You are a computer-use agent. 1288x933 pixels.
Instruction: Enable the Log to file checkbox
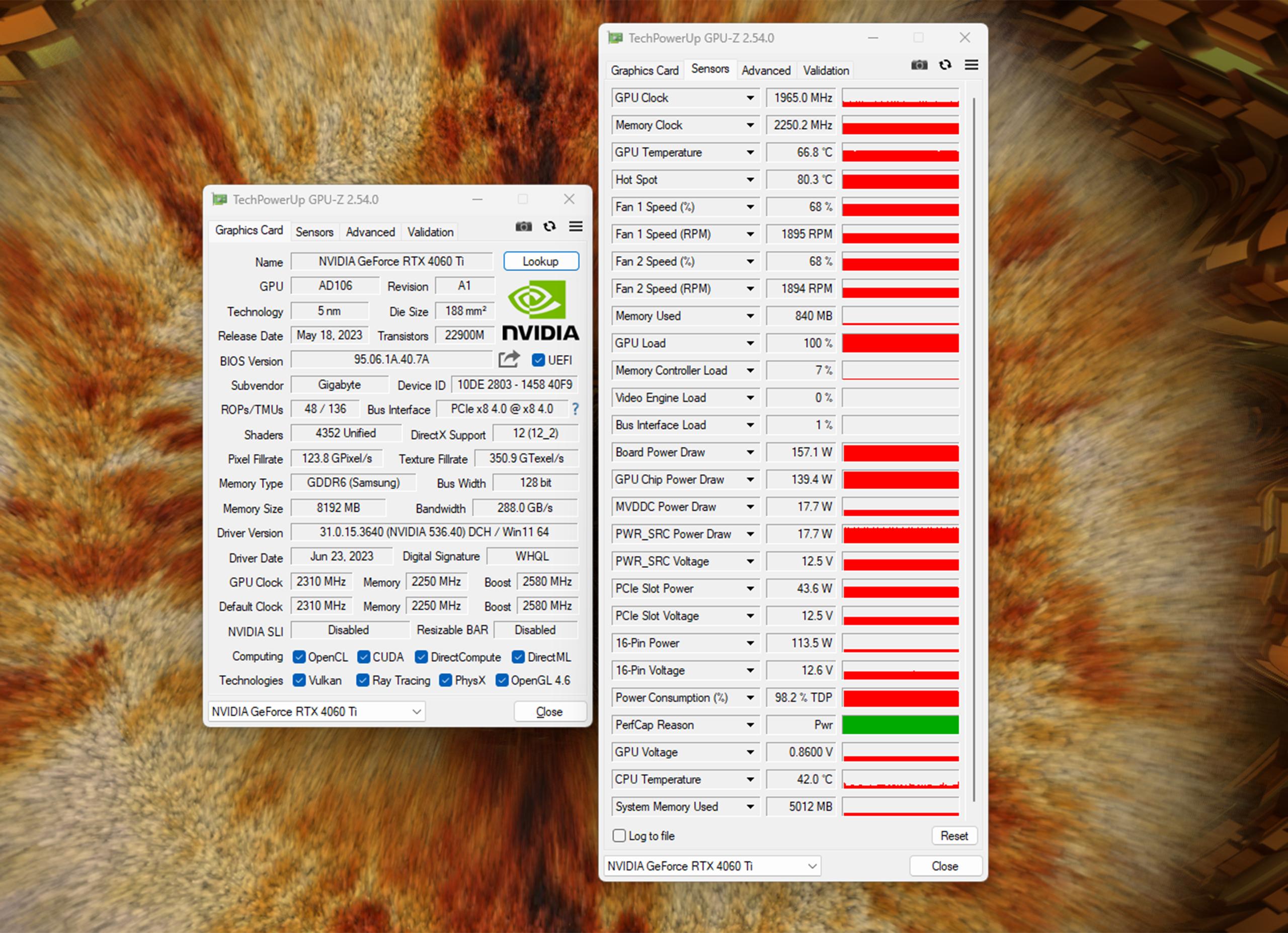coord(619,835)
